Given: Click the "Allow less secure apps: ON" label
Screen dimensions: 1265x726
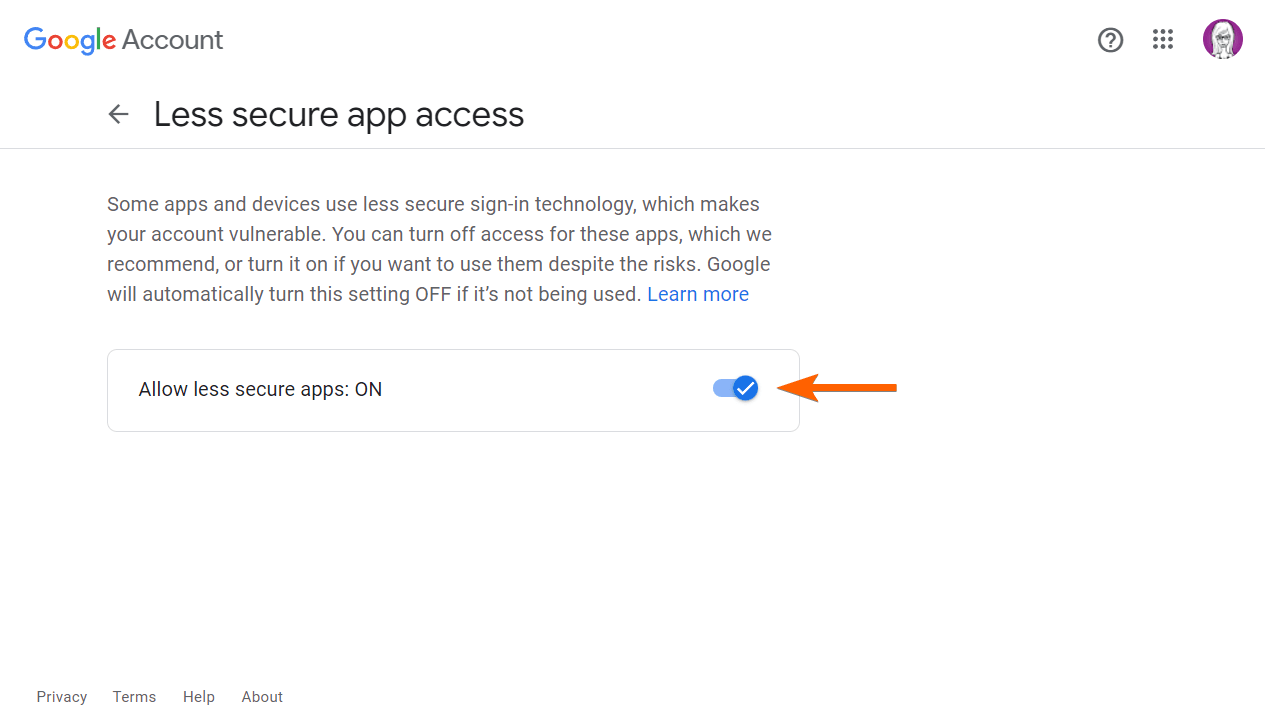Looking at the screenshot, I should [260, 390].
